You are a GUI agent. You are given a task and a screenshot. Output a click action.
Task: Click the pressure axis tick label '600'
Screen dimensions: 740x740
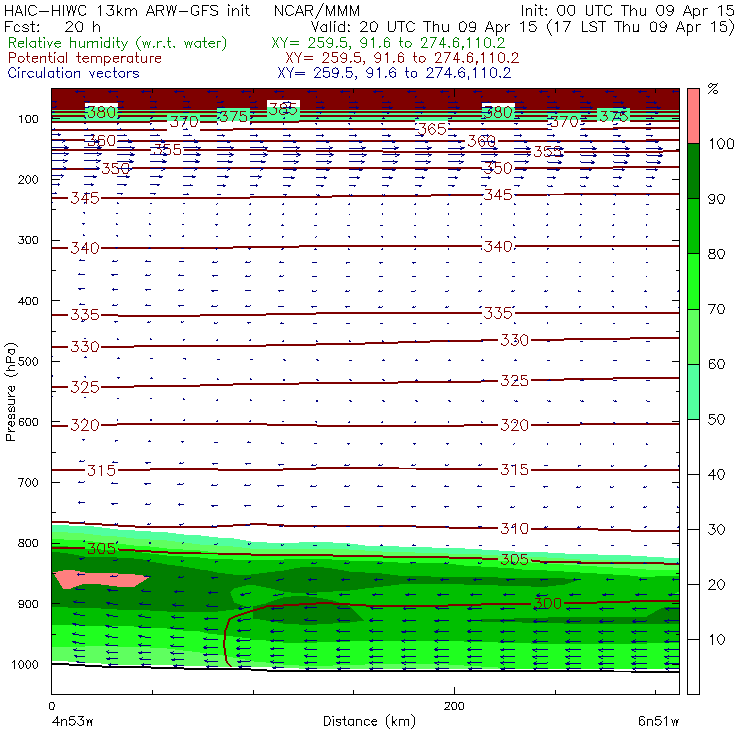point(28,422)
